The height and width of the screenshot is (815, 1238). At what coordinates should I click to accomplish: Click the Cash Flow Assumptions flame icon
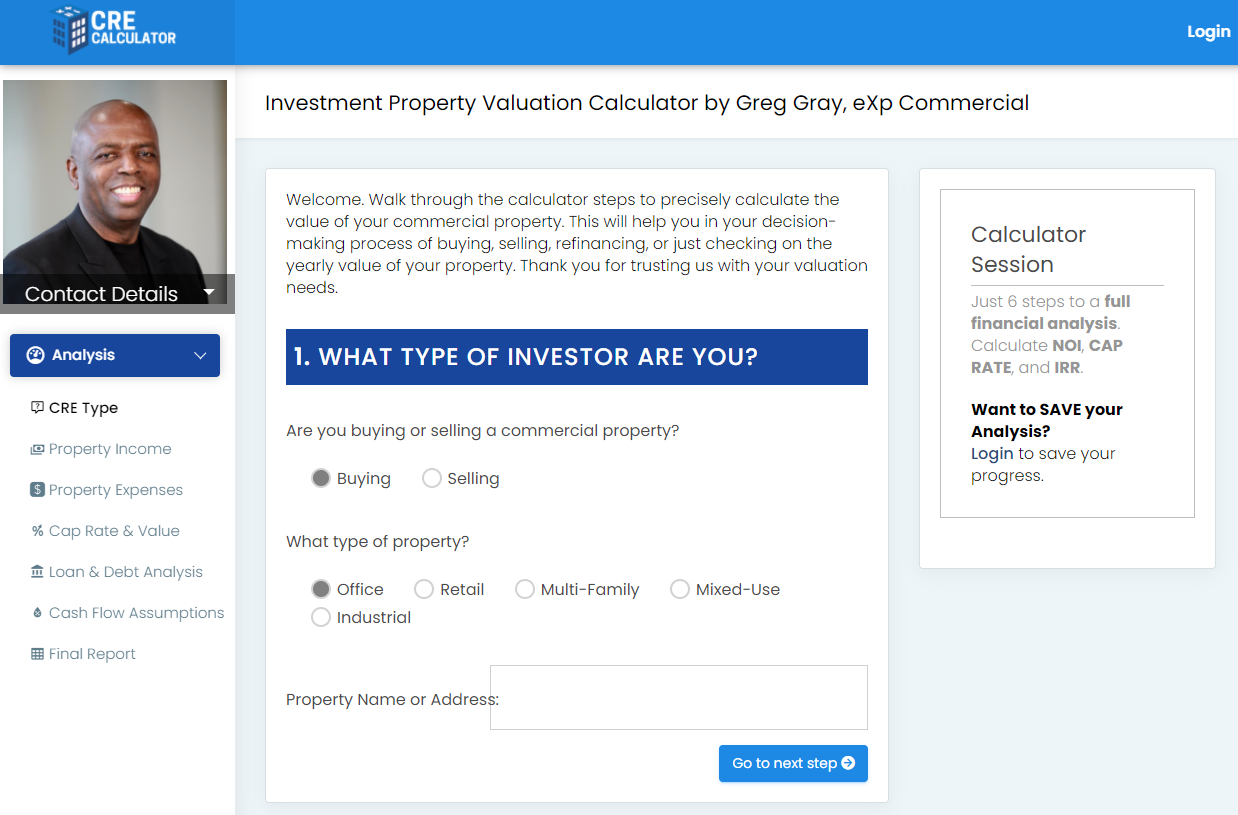tap(37, 613)
